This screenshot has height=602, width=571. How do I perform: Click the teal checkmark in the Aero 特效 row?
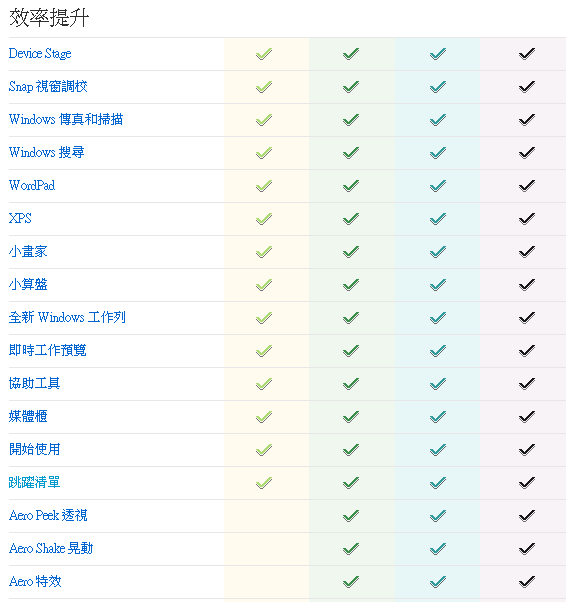(x=438, y=582)
